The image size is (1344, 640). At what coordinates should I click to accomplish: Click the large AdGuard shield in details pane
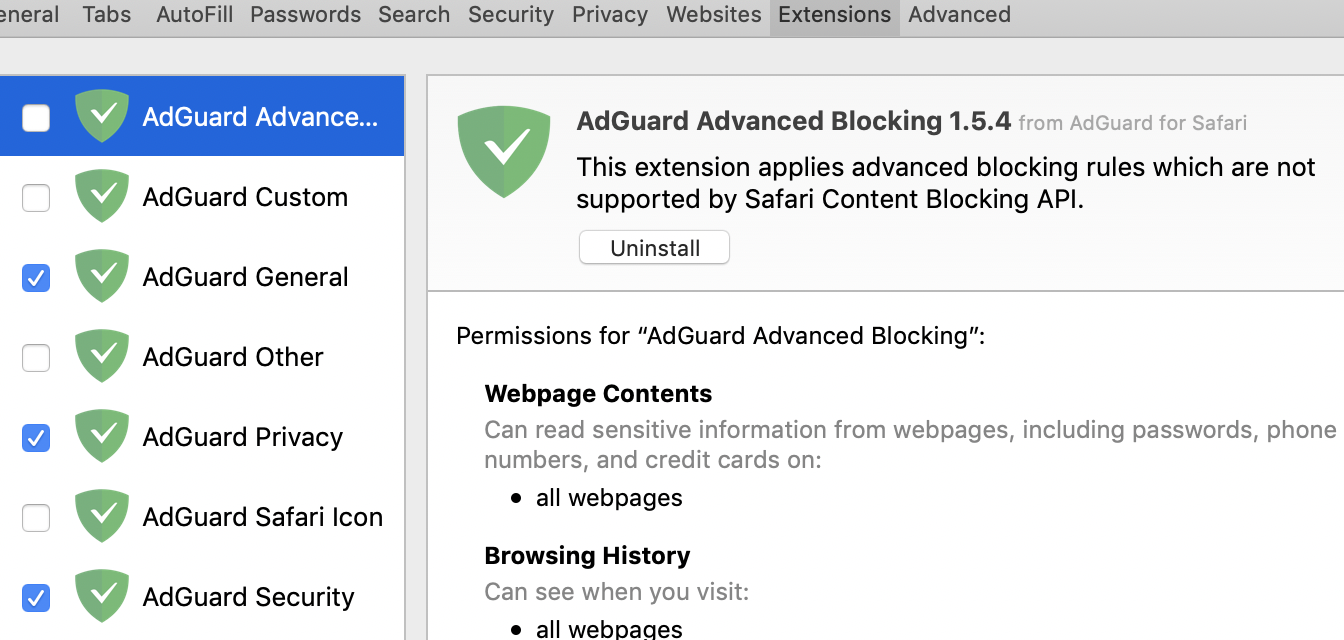coord(504,152)
